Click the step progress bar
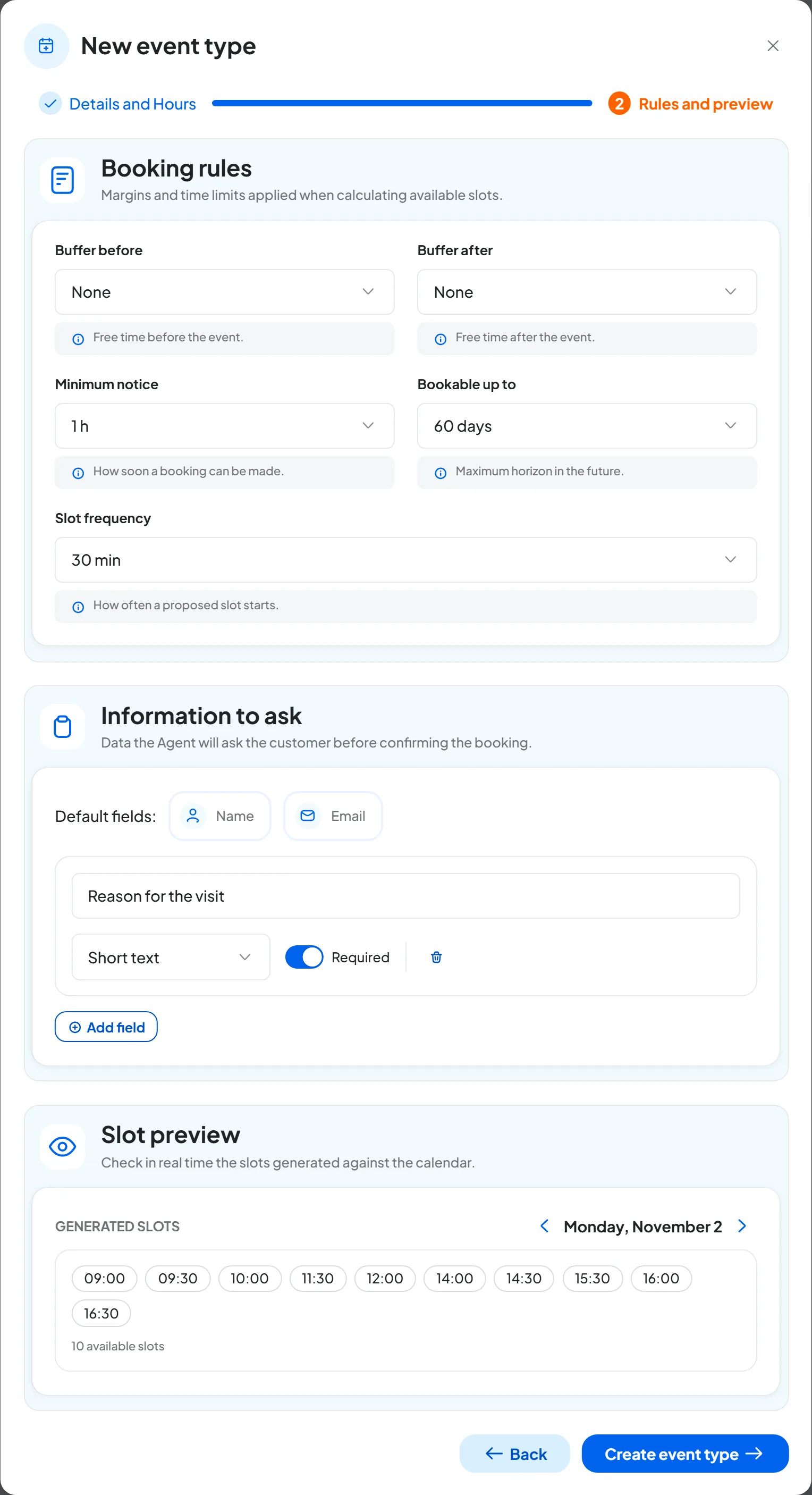This screenshot has height=1495, width=812. [402, 103]
